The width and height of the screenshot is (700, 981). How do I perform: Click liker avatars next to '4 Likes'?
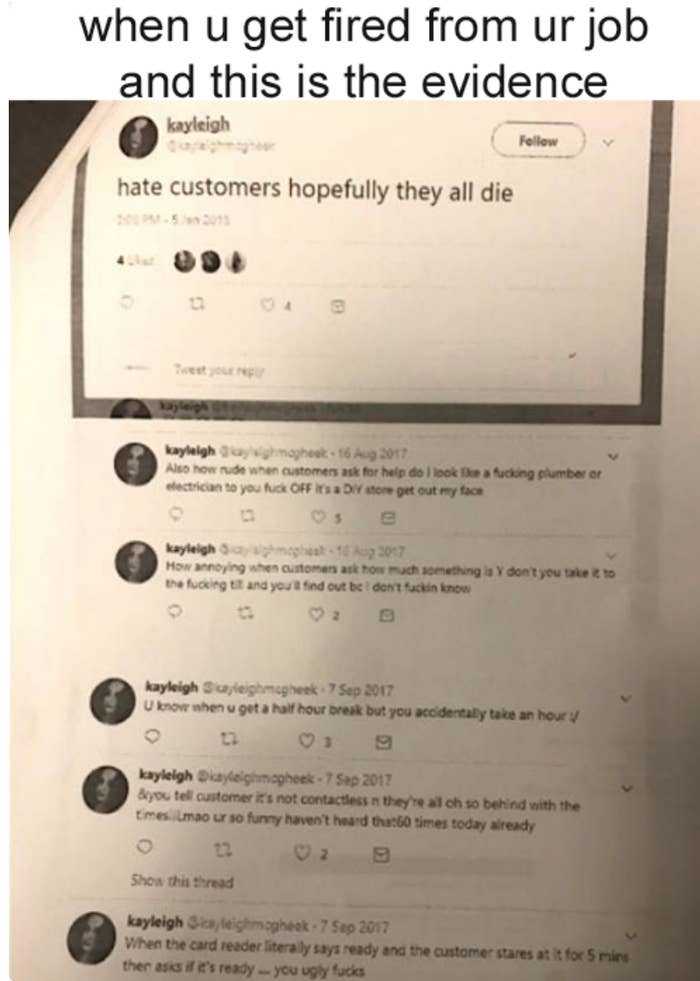[210, 263]
